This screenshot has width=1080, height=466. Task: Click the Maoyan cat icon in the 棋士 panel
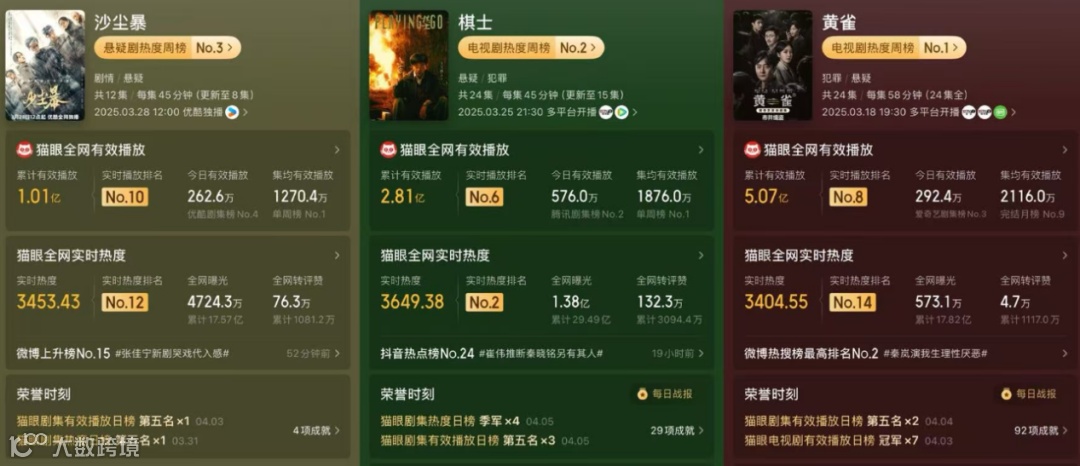point(388,150)
